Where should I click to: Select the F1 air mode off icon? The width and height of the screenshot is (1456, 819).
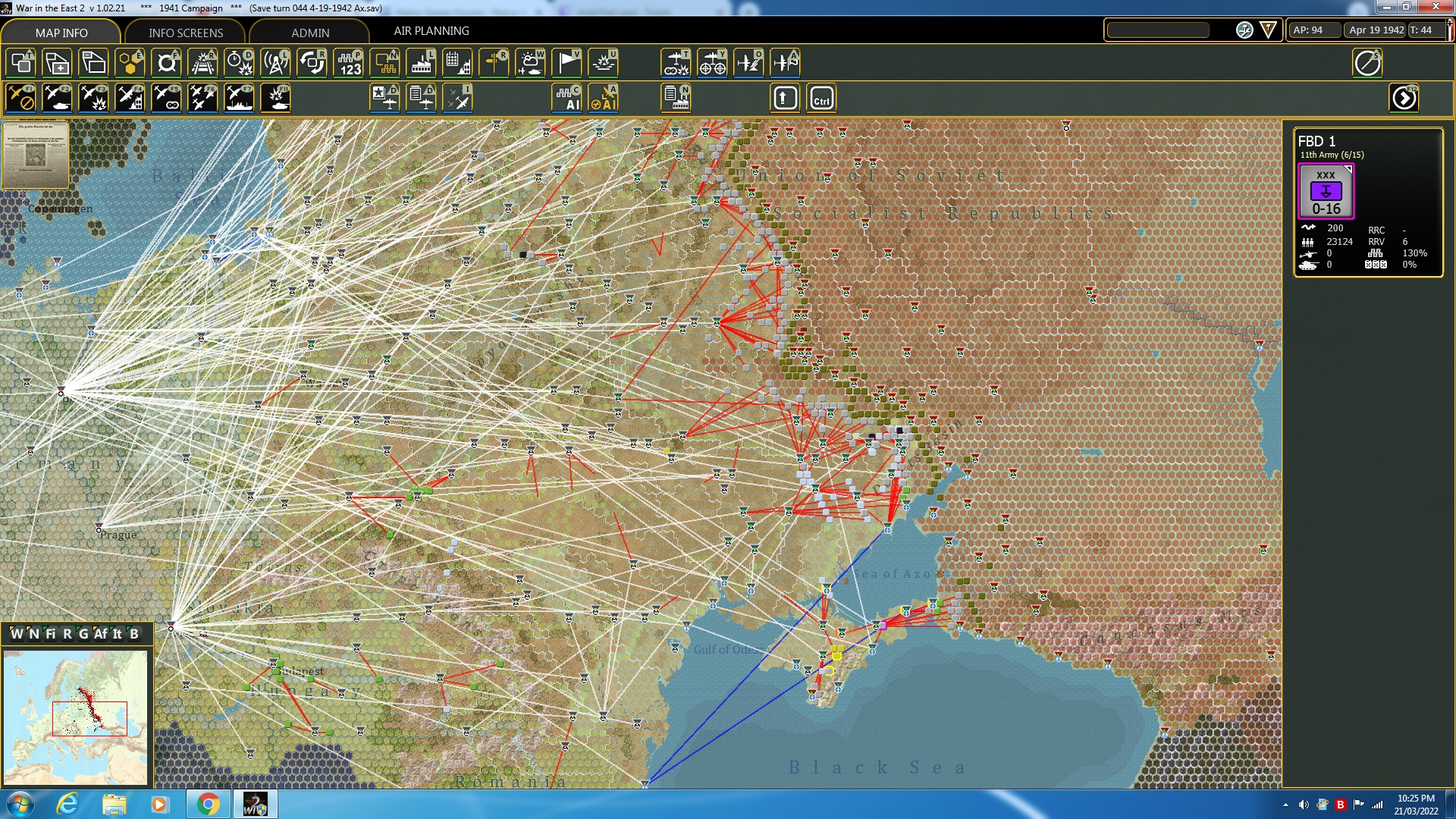tap(21, 99)
